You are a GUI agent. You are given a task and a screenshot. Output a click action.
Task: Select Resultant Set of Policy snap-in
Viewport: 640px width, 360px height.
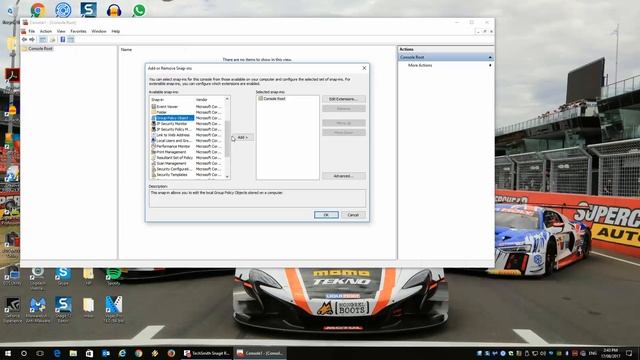coord(187,158)
